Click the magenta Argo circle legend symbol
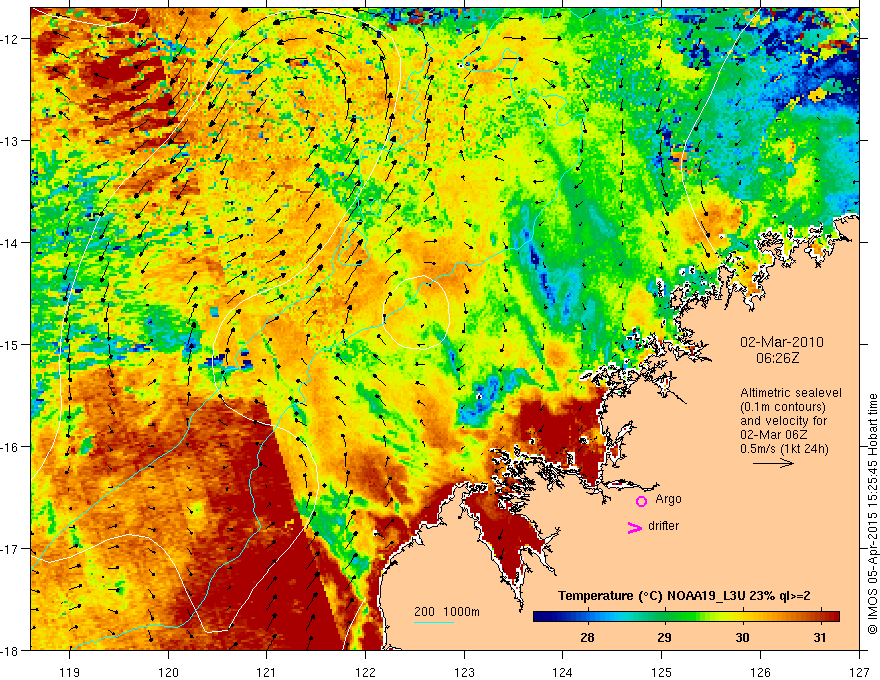Viewport: 880px width, 680px height. (641, 500)
